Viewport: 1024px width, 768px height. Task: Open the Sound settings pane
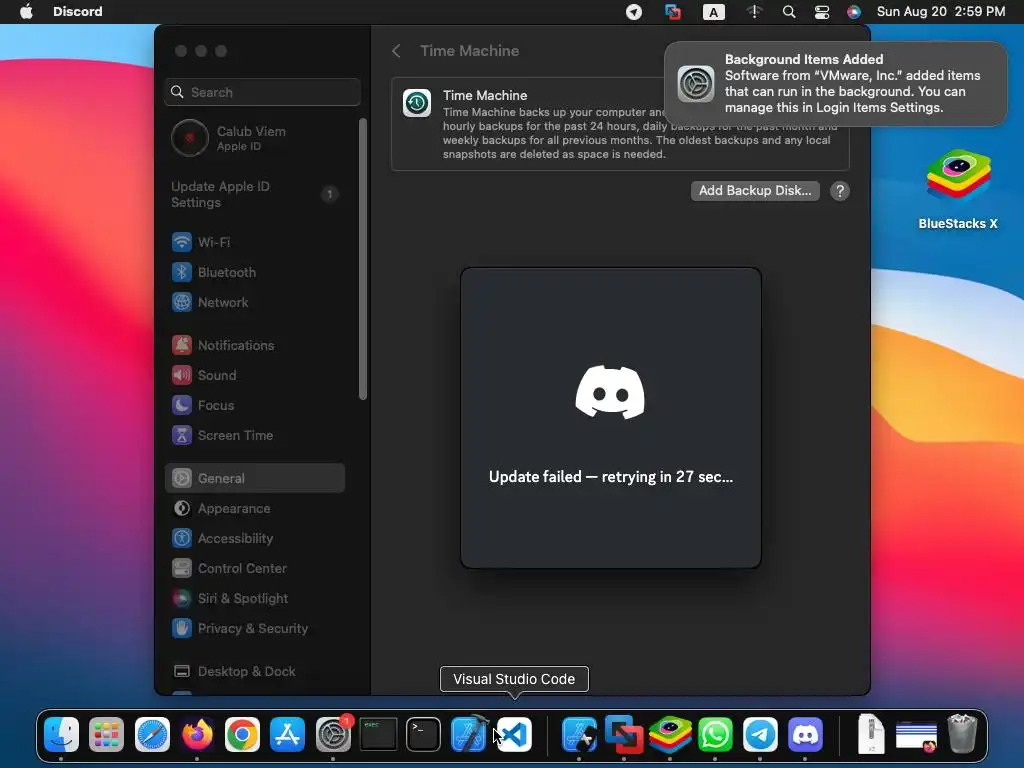tap(255, 376)
